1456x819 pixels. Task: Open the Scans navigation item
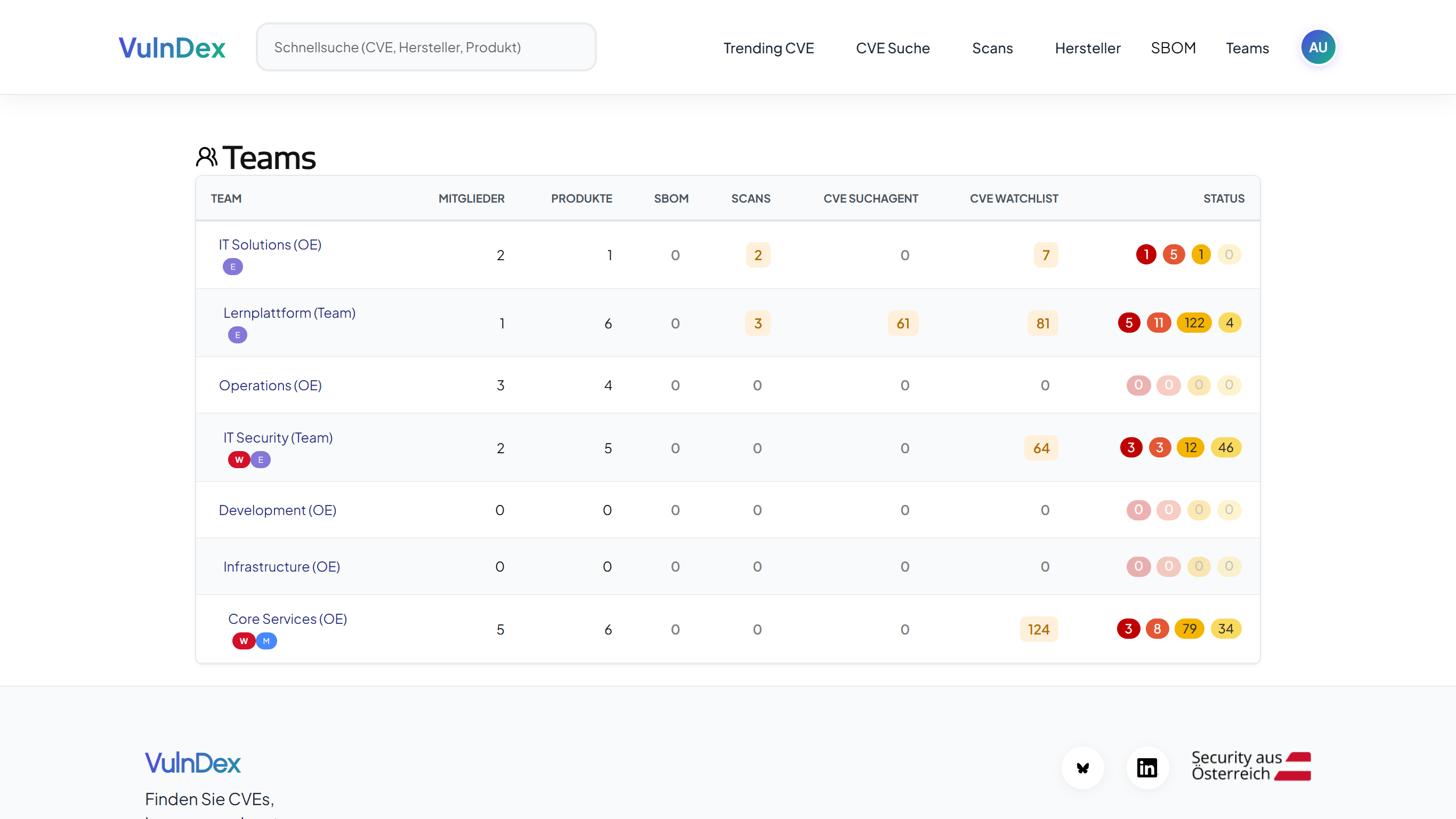click(x=992, y=48)
